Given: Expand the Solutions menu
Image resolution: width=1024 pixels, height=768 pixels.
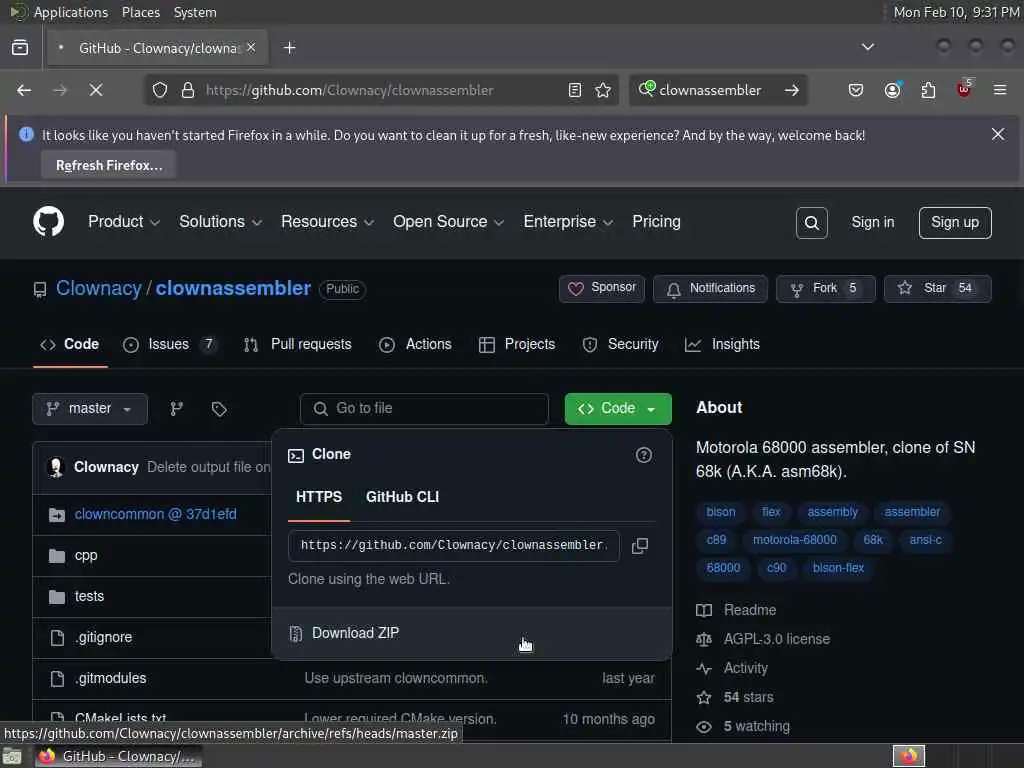Looking at the screenshot, I should click(221, 222).
